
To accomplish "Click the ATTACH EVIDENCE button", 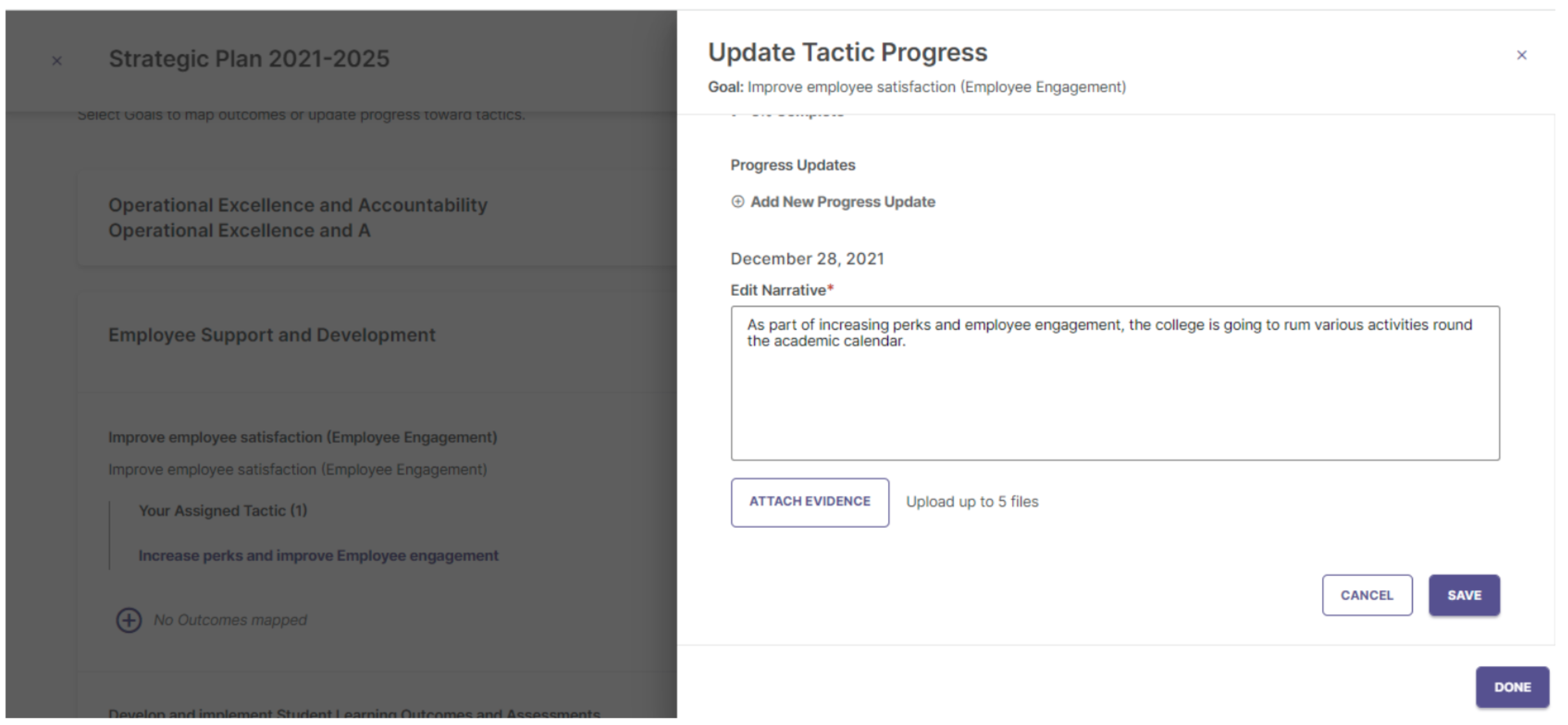I will (x=809, y=502).
